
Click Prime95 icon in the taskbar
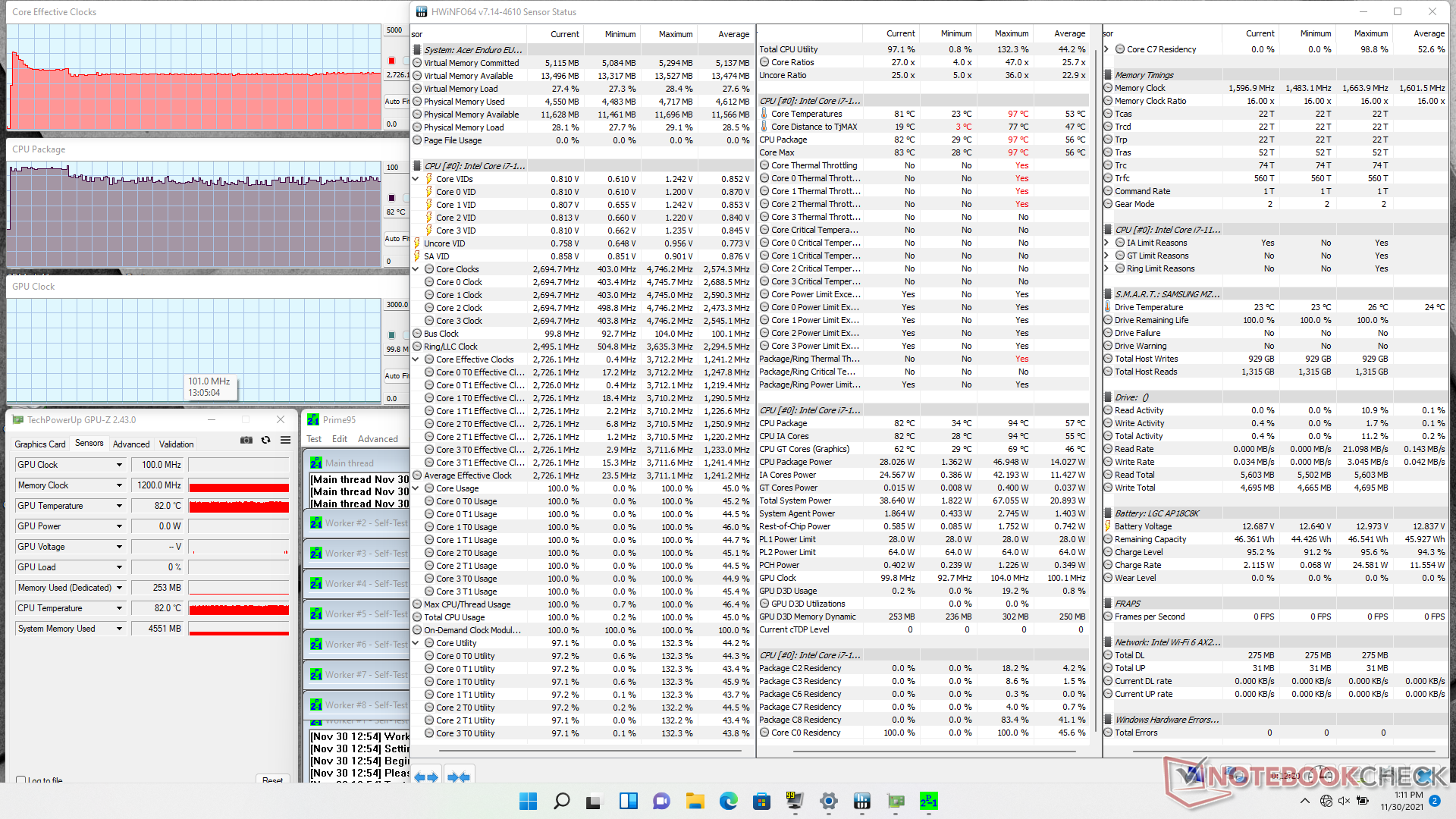[928, 801]
